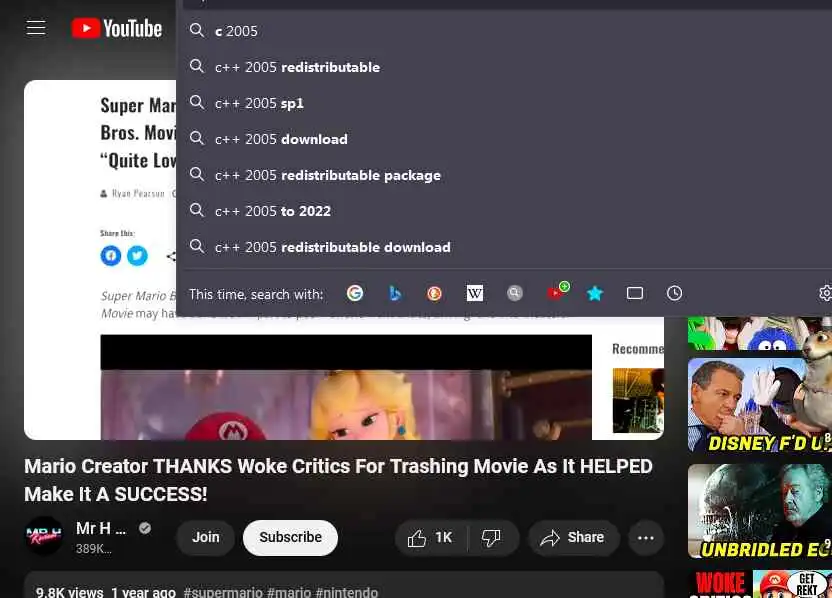Select suggestion 'c++ 2005 redistributable'
The image size is (832, 598).
[x=504, y=67]
